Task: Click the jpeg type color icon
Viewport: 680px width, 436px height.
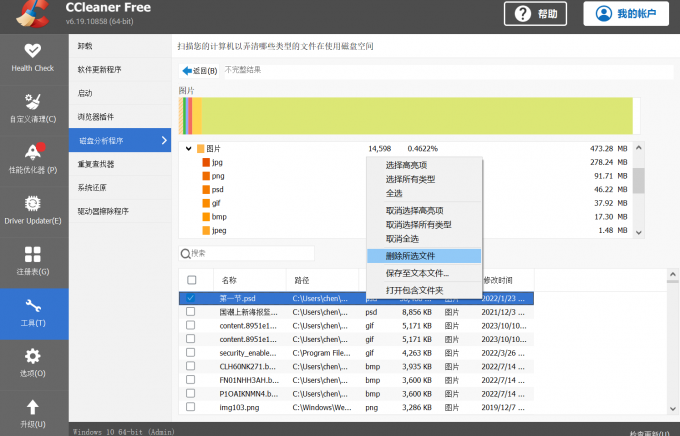Action: pyautogui.click(x=206, y=230)
